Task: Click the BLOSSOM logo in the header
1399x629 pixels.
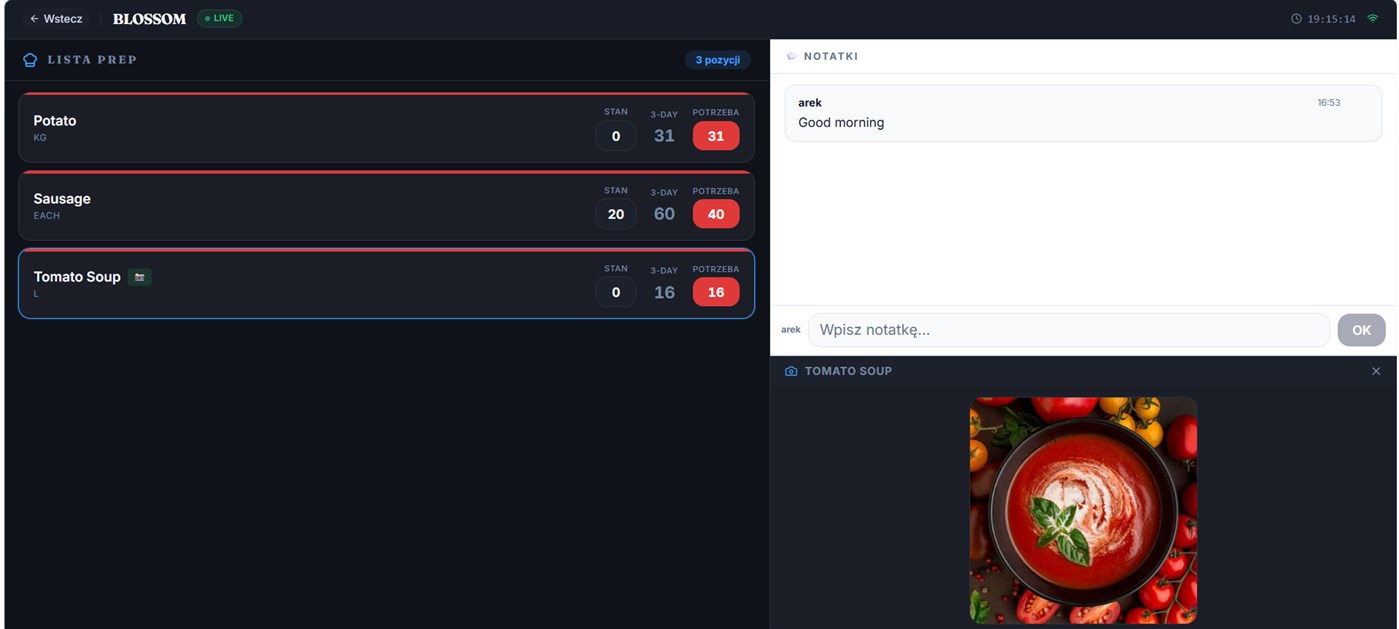Action: (x=149, y=19)
